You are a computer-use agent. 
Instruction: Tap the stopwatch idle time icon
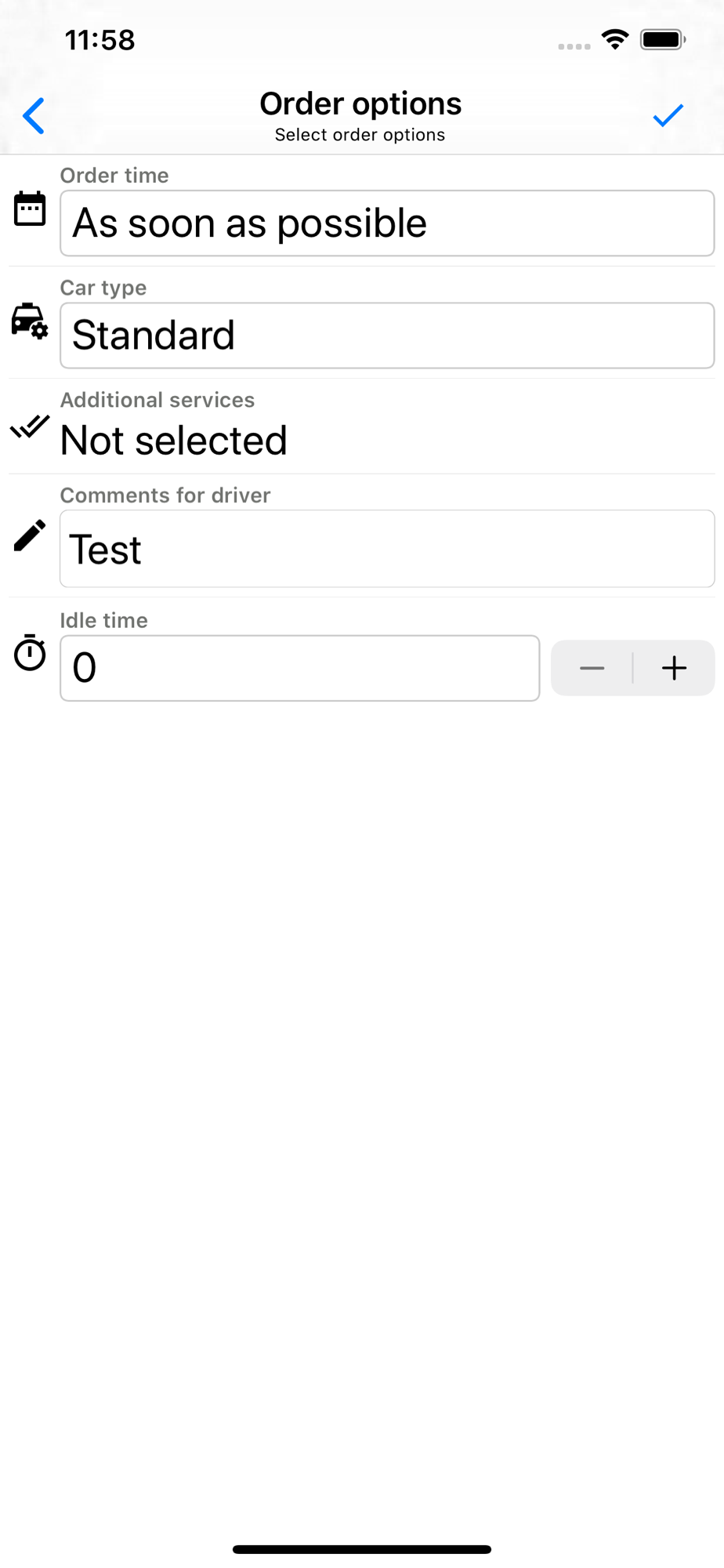[30, 652]
